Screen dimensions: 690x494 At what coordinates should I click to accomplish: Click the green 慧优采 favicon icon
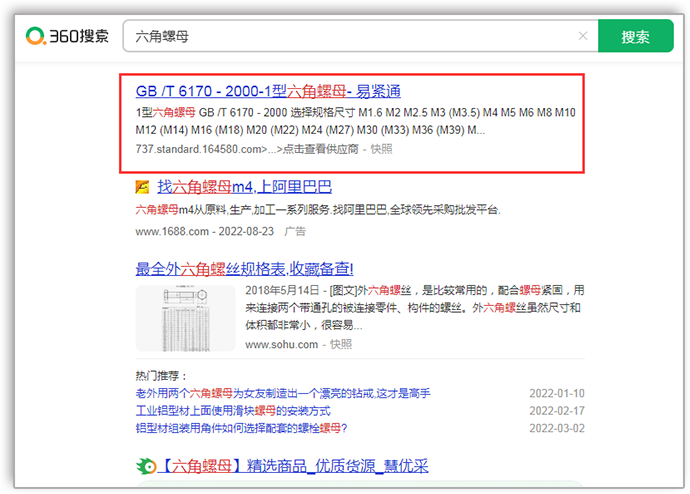tap(146, 466)
